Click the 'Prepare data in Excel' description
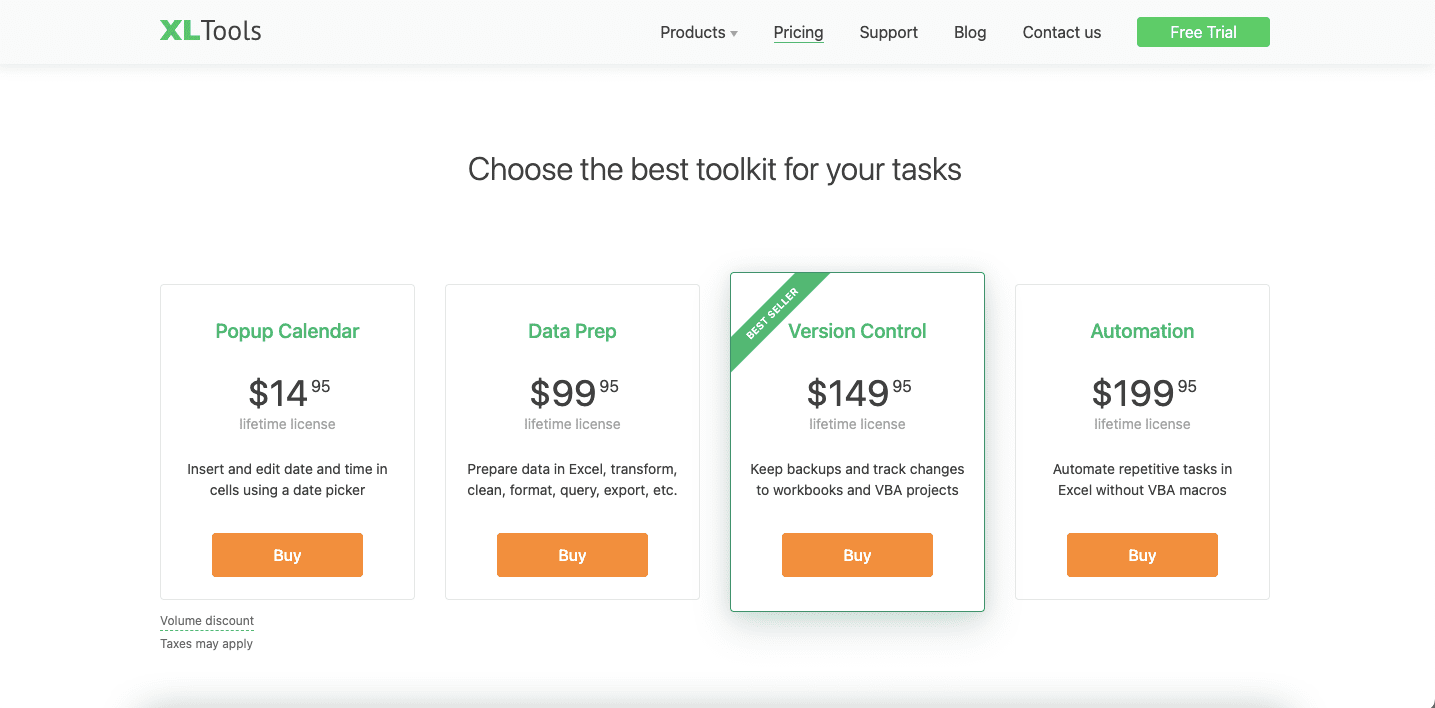 [x=572, y=479]
